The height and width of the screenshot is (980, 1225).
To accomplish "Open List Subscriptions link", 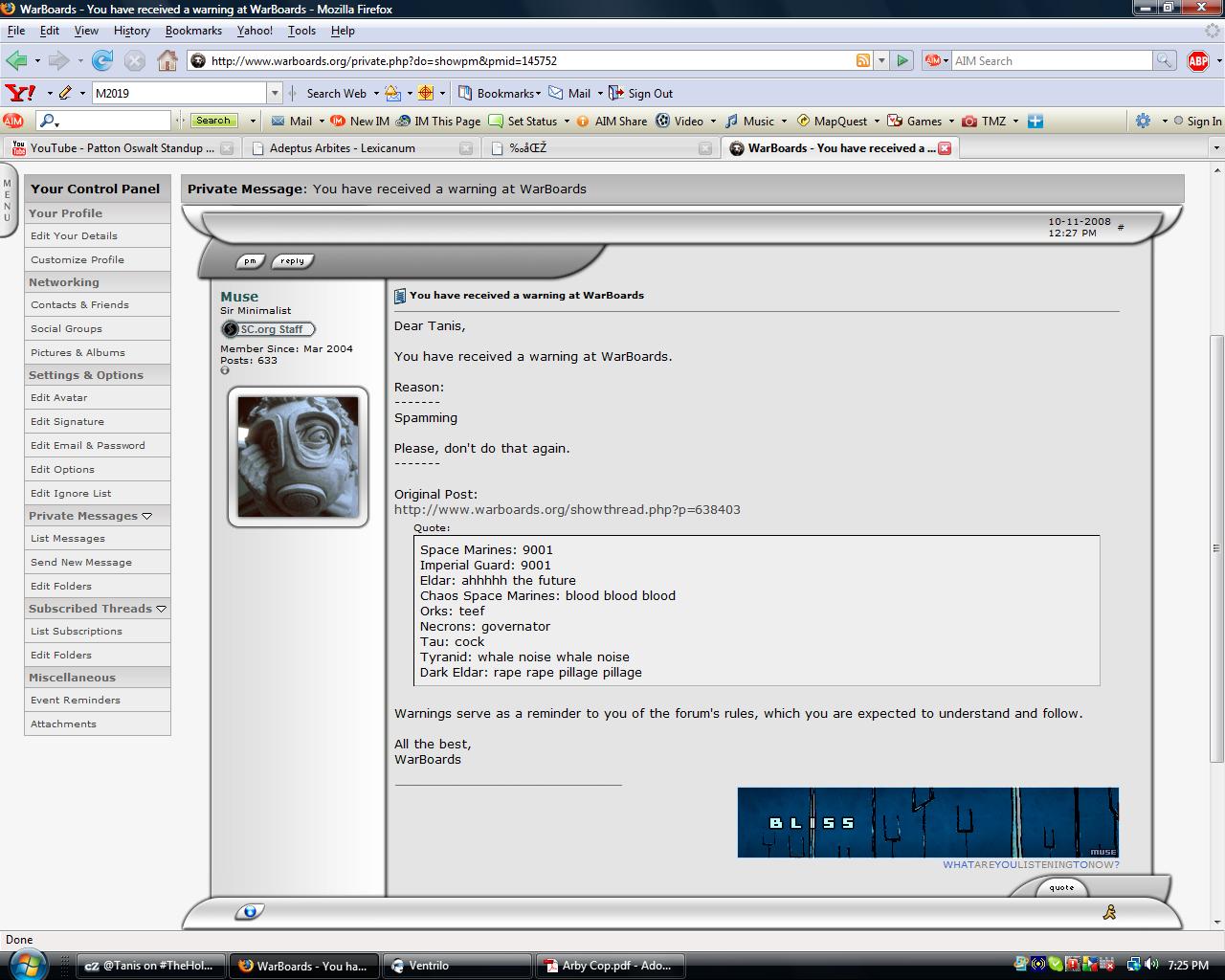I will click(77, 631).
